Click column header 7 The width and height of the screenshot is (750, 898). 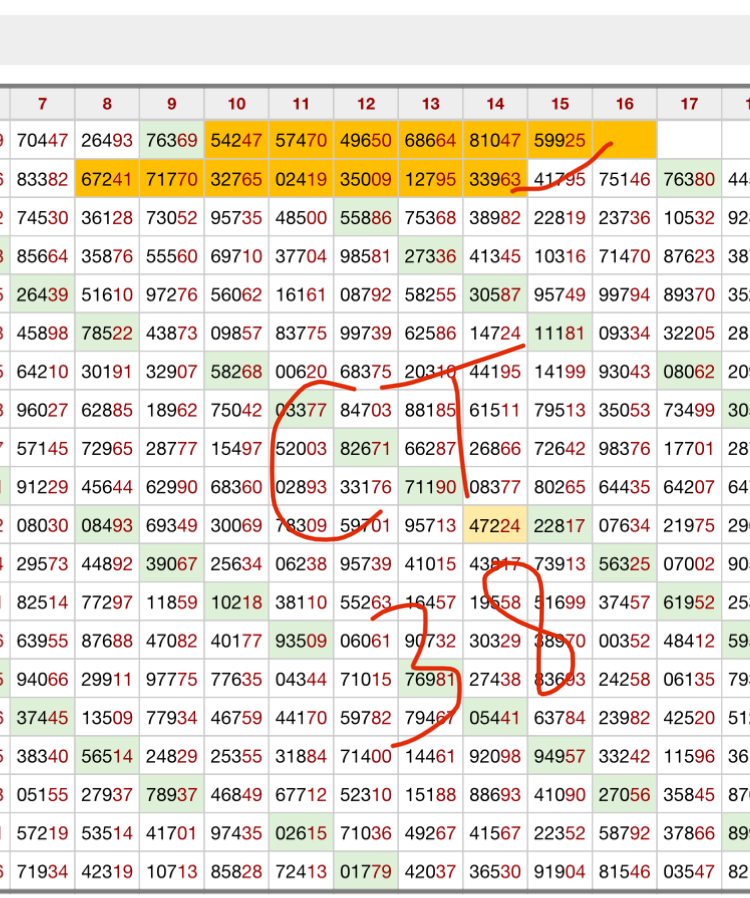(42, 104)
